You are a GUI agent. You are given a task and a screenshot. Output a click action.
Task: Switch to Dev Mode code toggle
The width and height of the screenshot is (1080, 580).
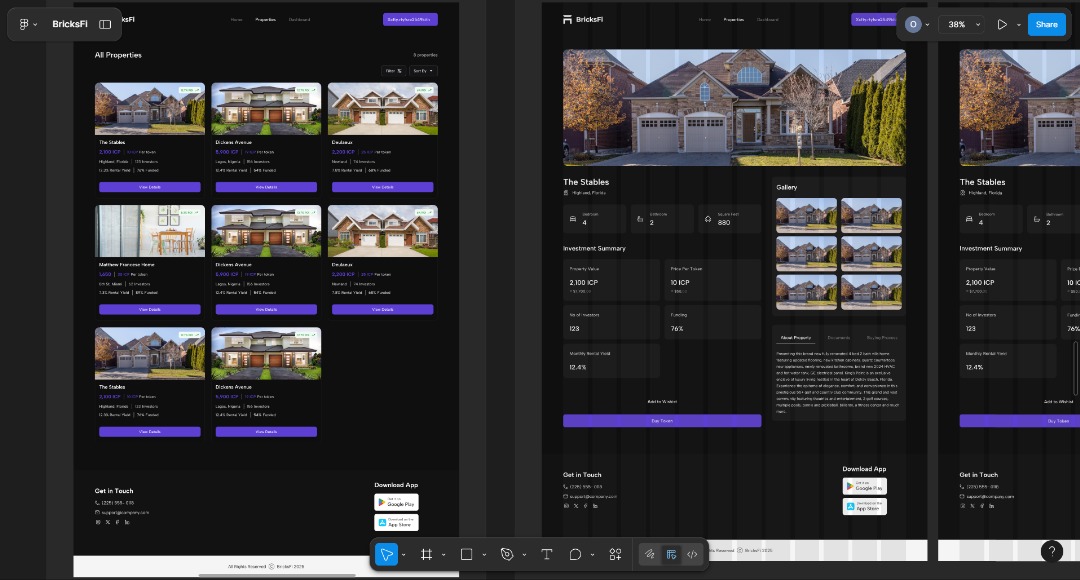(692, 555)
